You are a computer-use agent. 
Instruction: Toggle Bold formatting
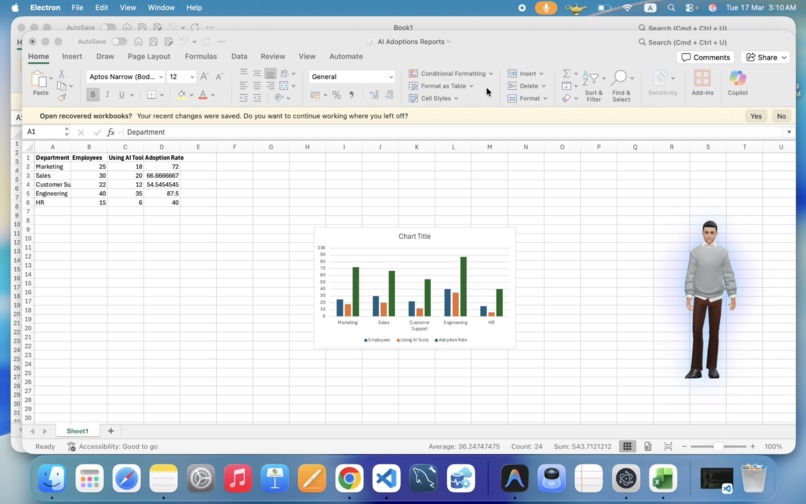[x=93, y=95]
